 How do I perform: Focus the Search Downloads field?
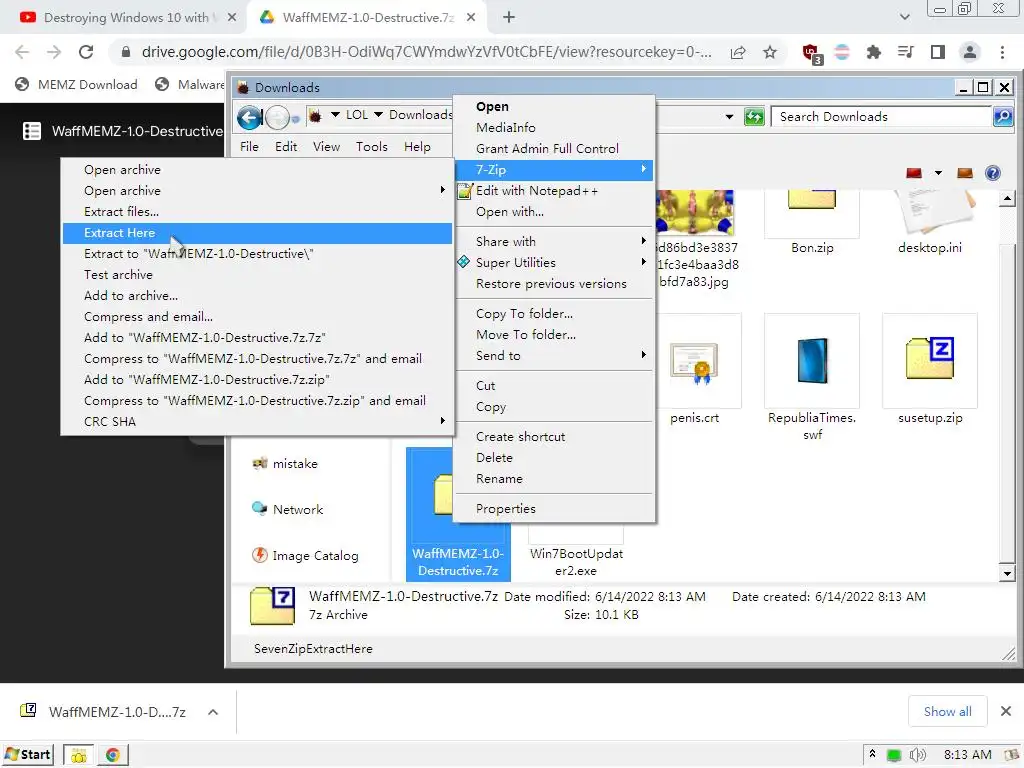coord(881,117)
